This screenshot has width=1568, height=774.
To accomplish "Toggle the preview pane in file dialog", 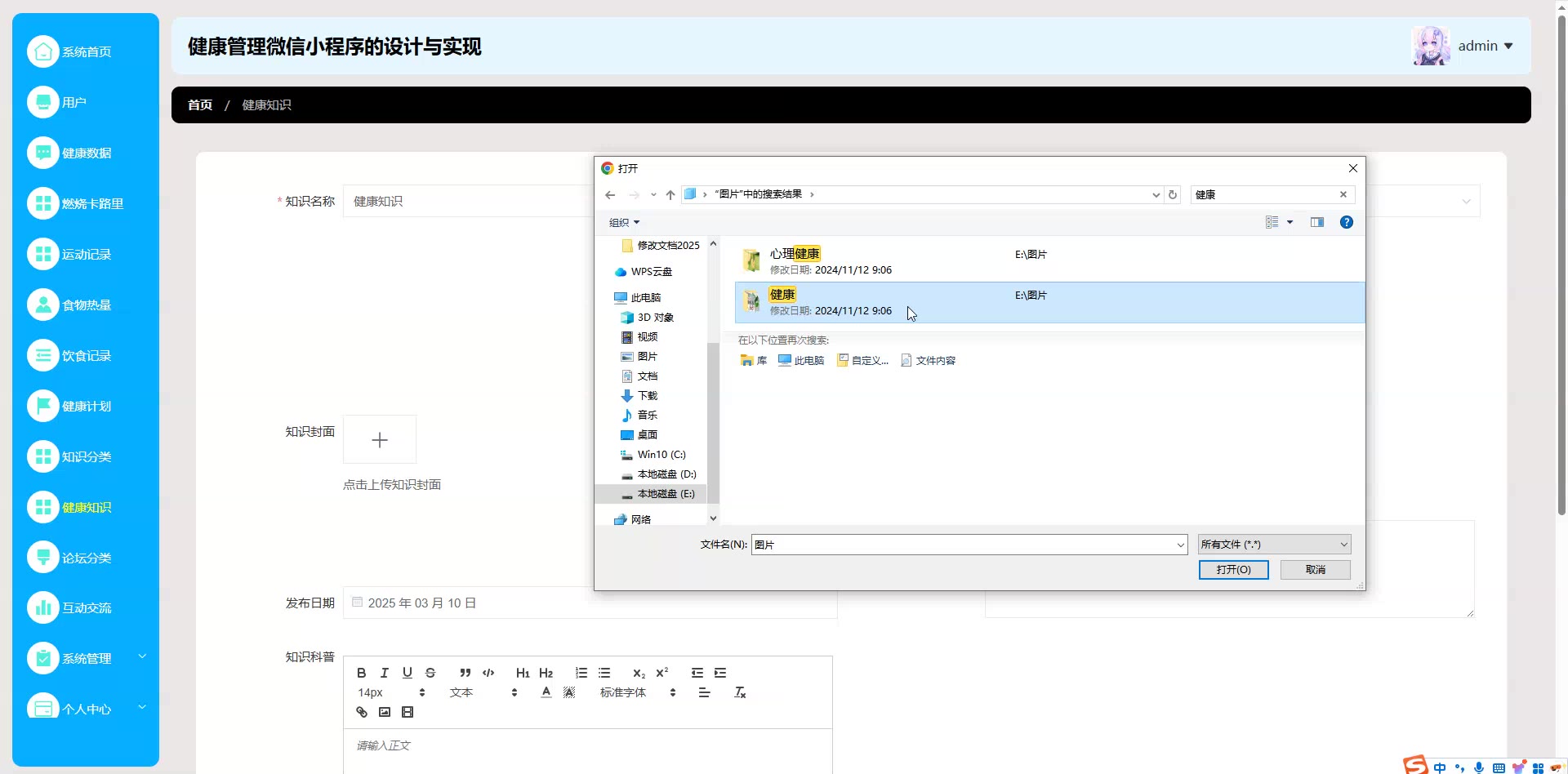I will pos(1317,222).
